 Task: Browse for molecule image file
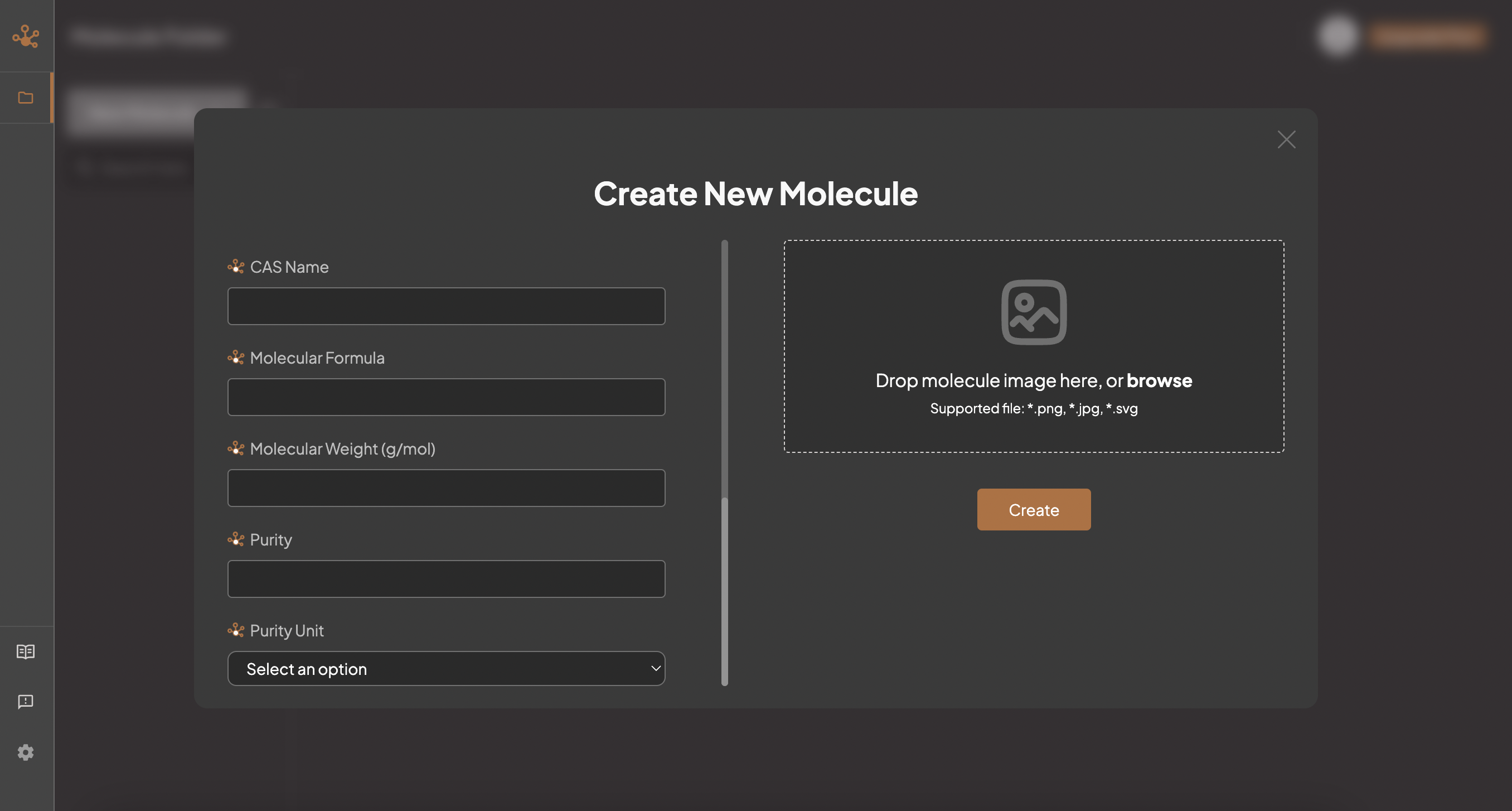click(1159, 380)
